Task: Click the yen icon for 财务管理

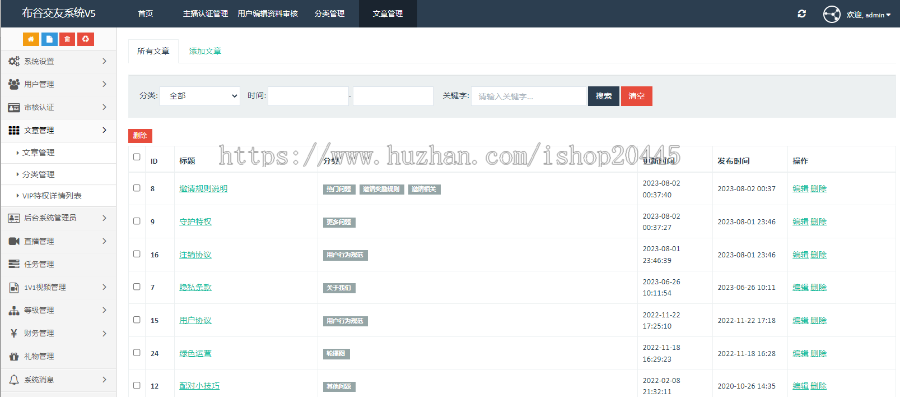Action: coord(14,333)
